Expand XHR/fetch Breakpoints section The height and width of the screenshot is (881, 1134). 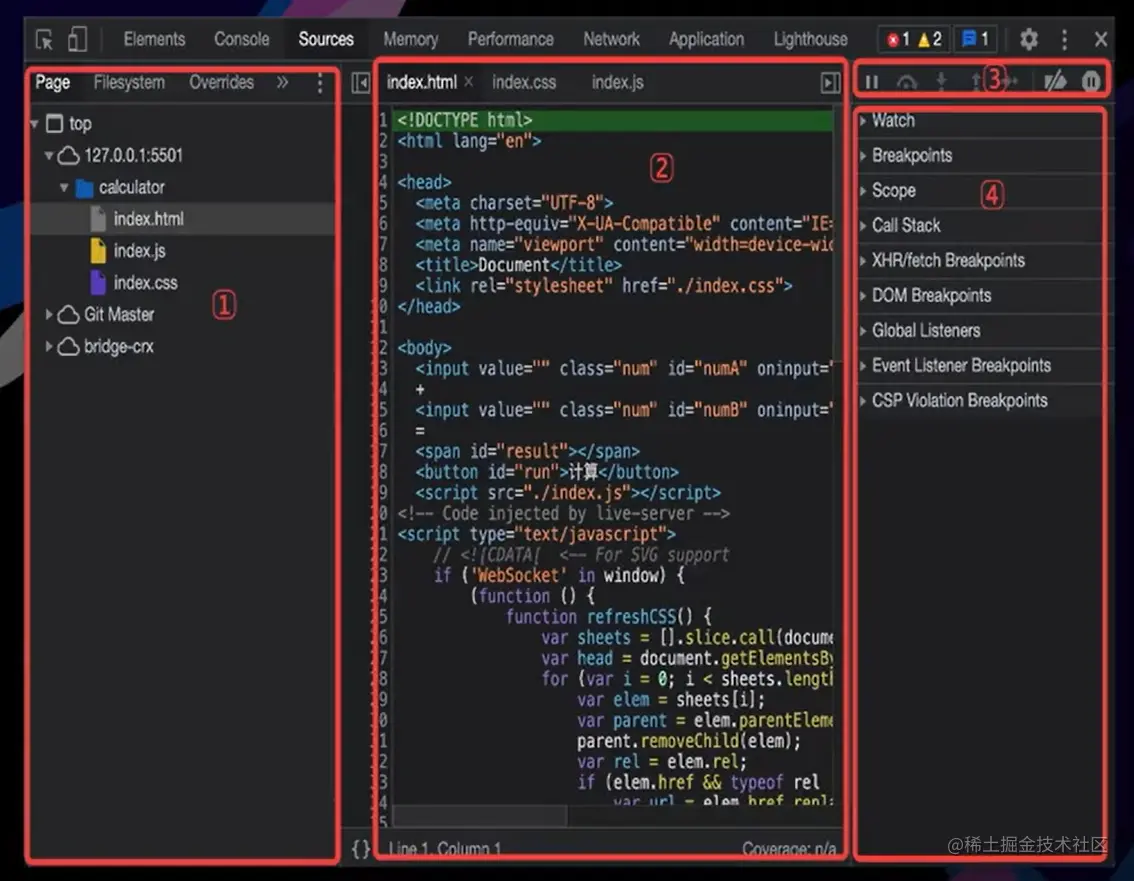980,260
